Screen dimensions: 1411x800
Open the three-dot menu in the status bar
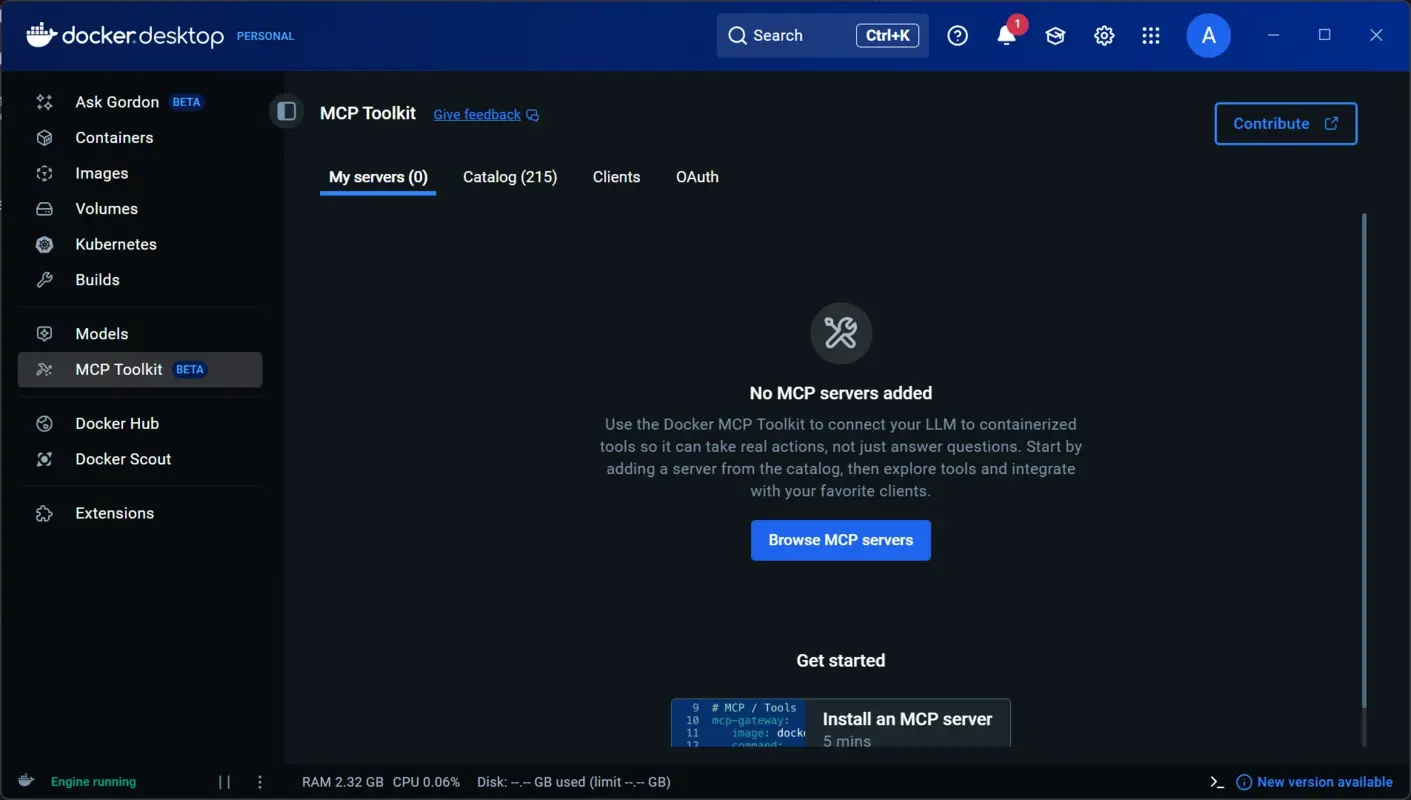pos(260,781)
